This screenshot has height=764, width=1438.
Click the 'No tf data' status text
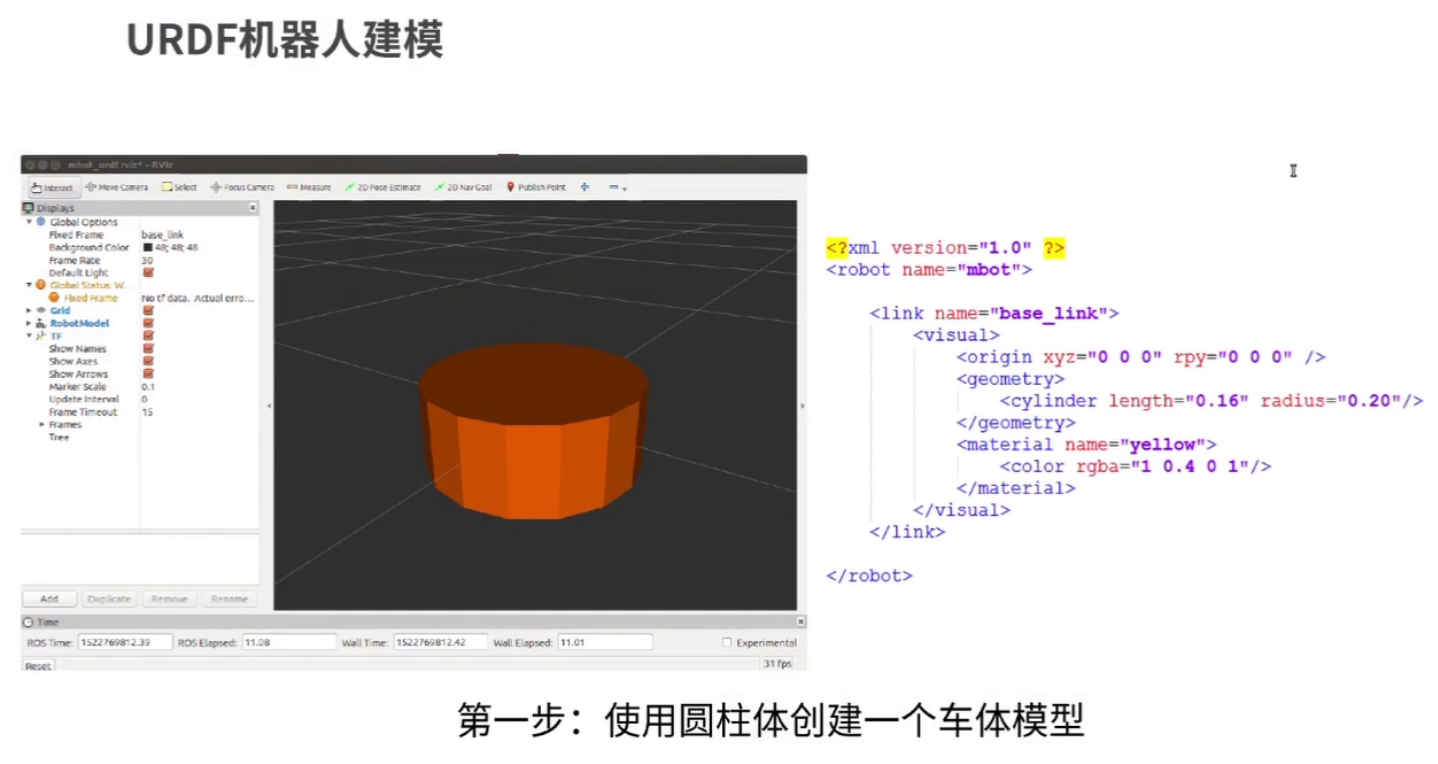point(198,298)
